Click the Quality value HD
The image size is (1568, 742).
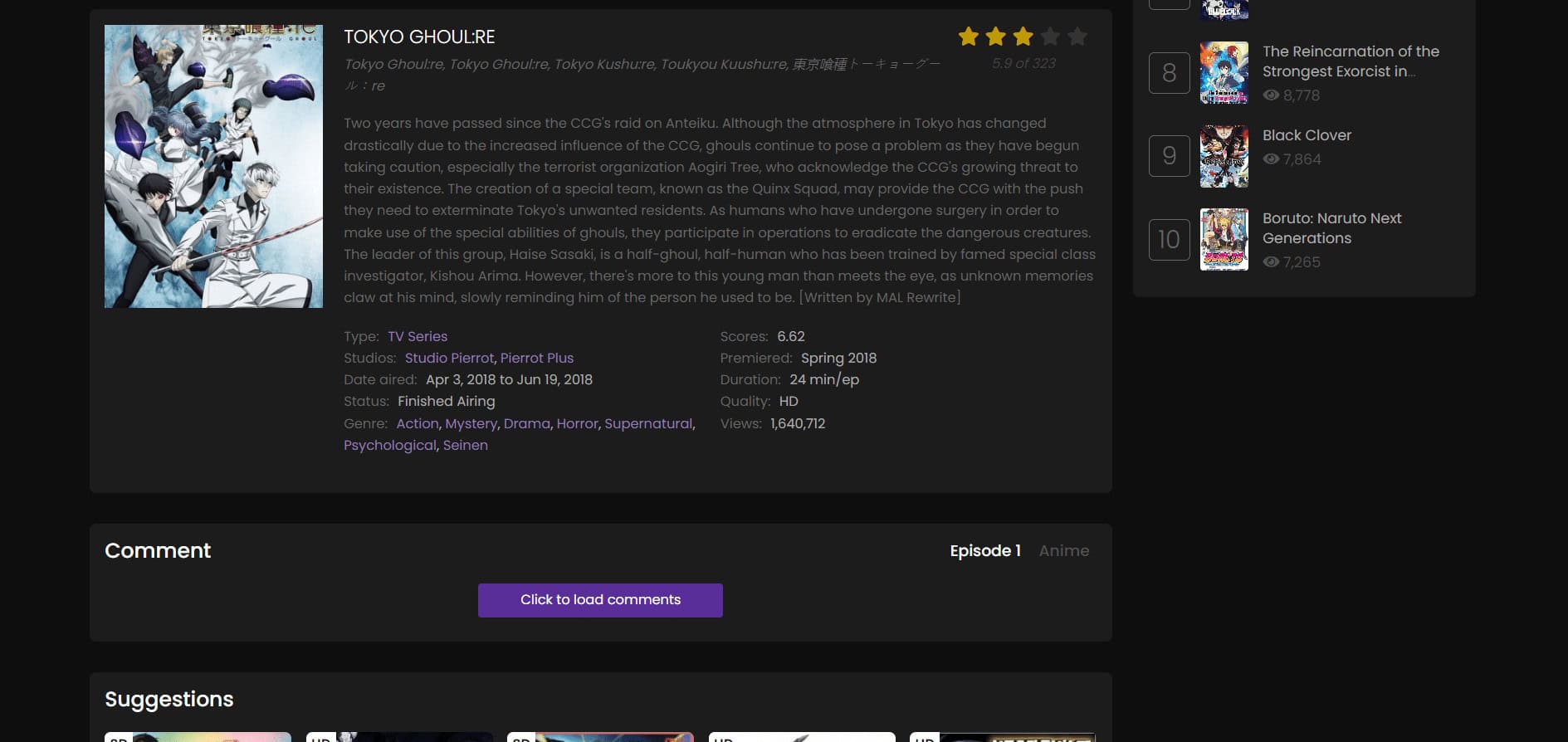(789, 401)
